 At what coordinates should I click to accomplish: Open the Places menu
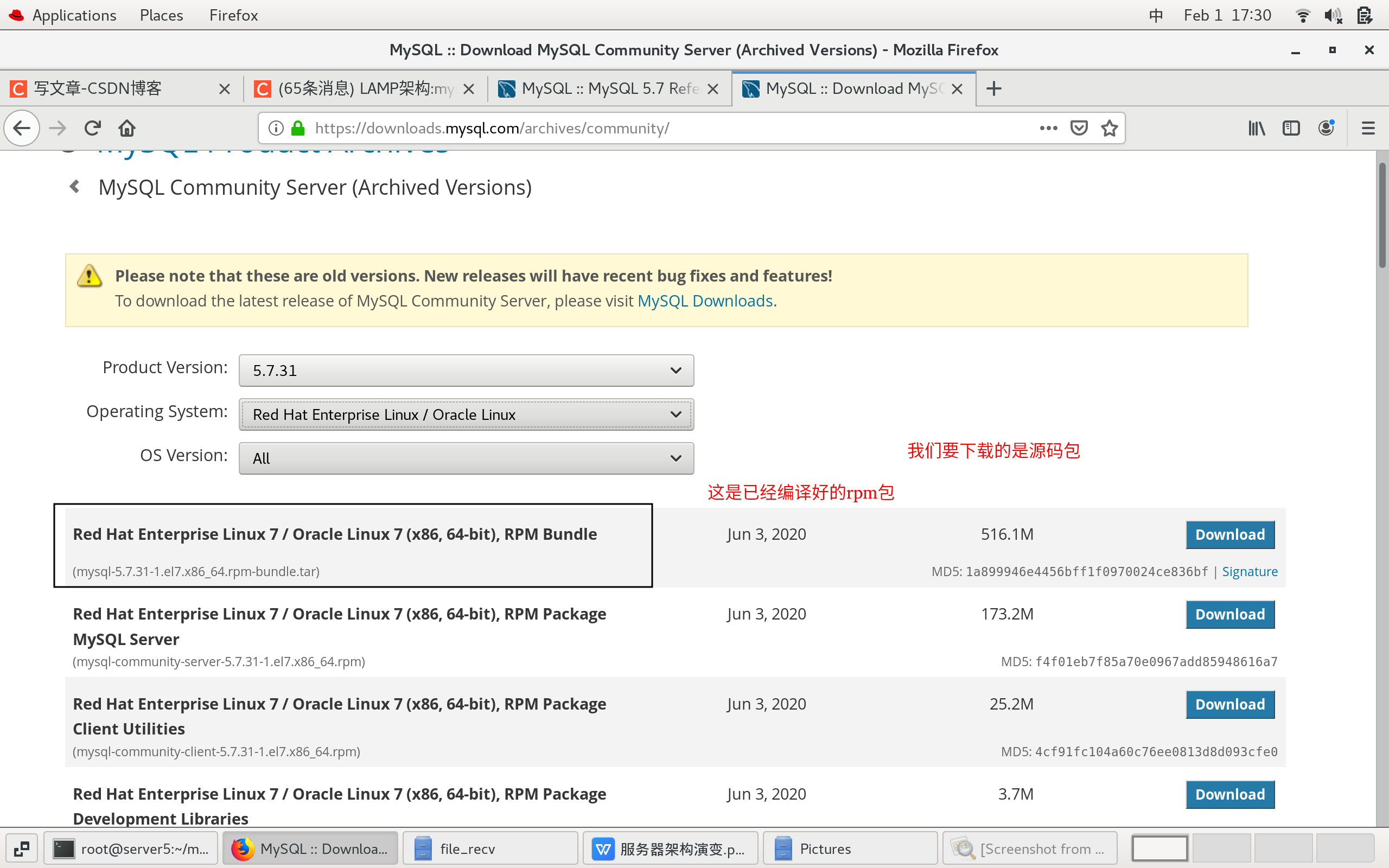coord(161,15)
